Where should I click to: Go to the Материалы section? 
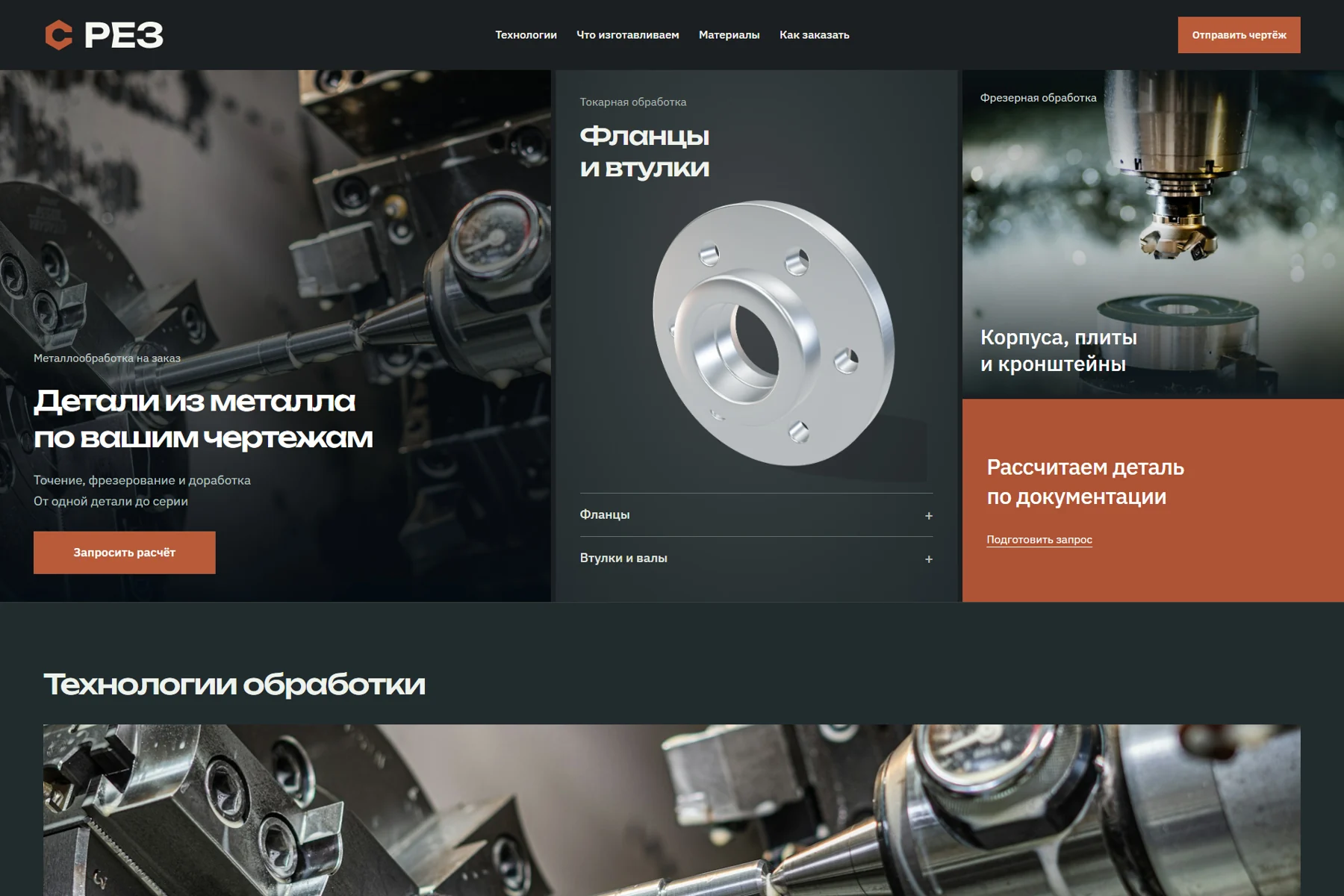pyautogui.click(x=729, y=35)
